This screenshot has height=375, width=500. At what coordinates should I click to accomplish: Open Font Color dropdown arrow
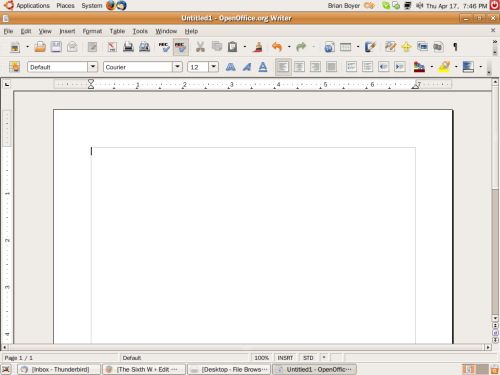tap(432, 67)
